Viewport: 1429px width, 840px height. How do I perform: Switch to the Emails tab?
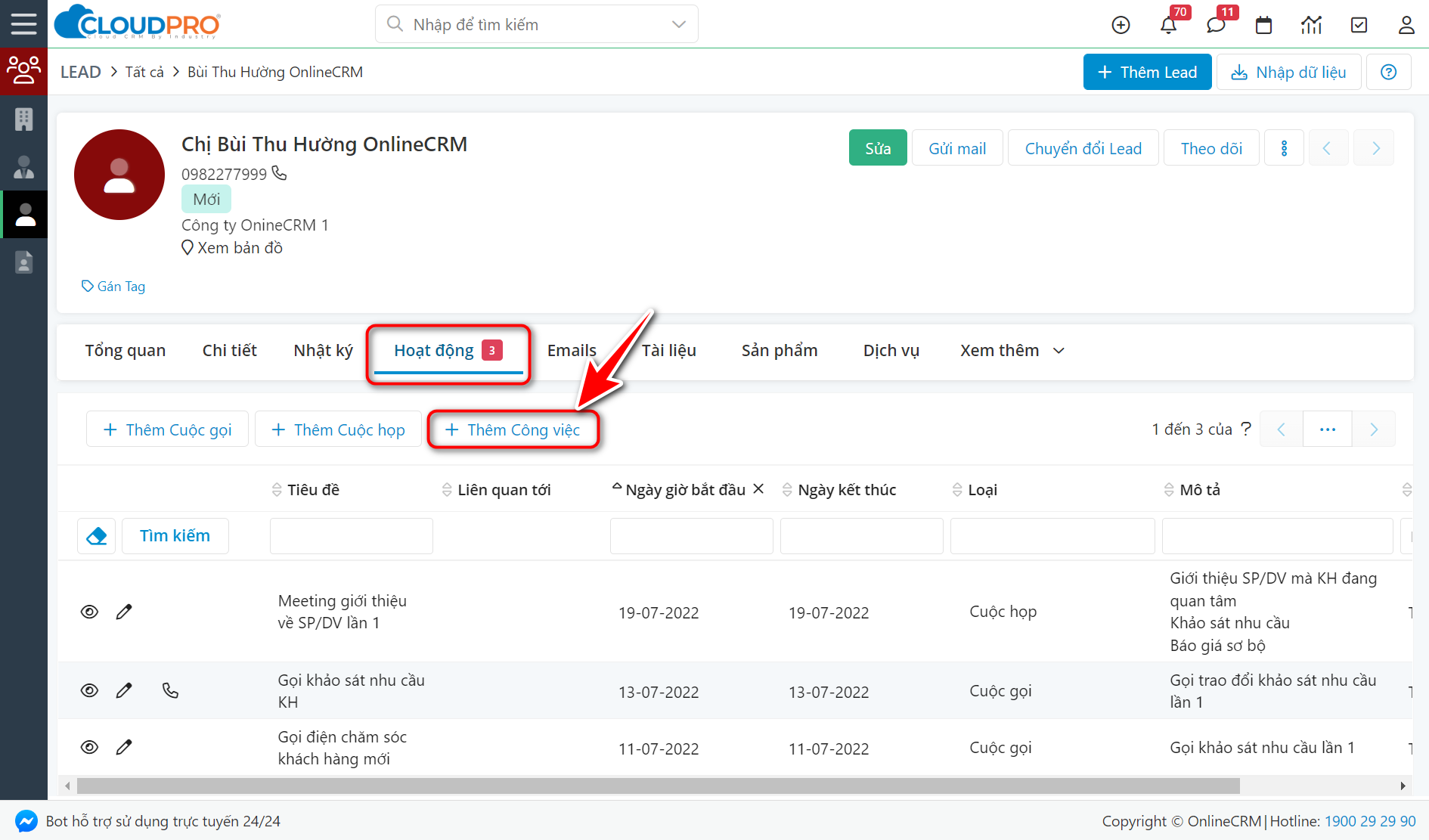click(572, 350)
